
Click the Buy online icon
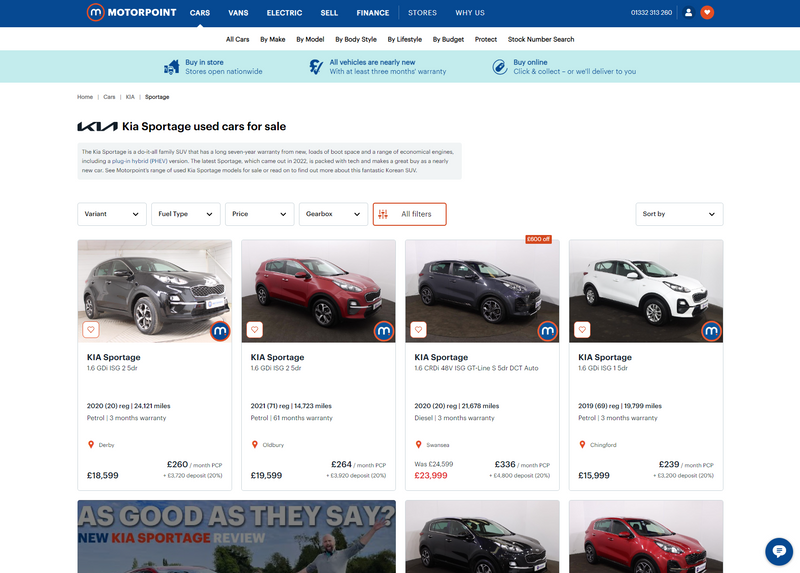tap(499, 67)
